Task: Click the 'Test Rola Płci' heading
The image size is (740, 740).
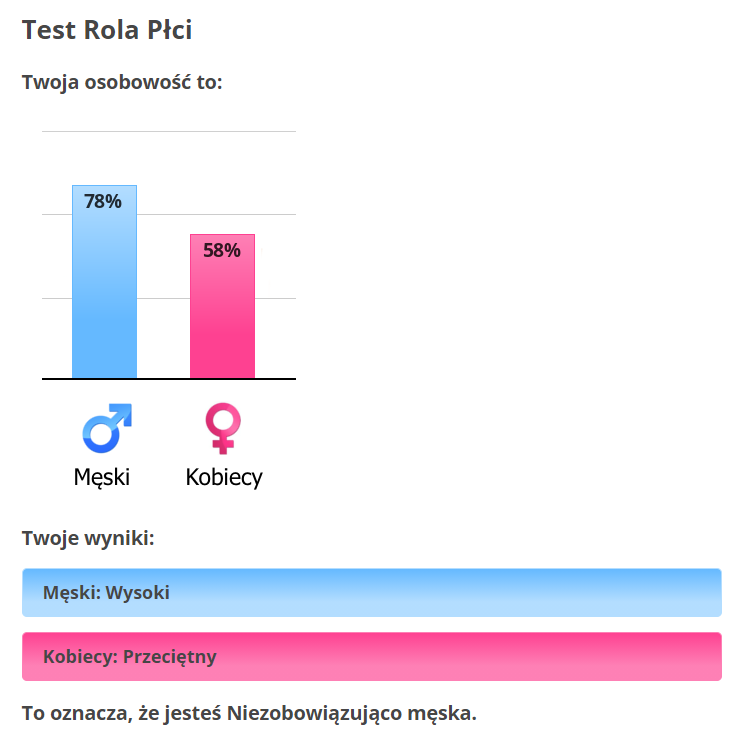Action: point(107,30)
